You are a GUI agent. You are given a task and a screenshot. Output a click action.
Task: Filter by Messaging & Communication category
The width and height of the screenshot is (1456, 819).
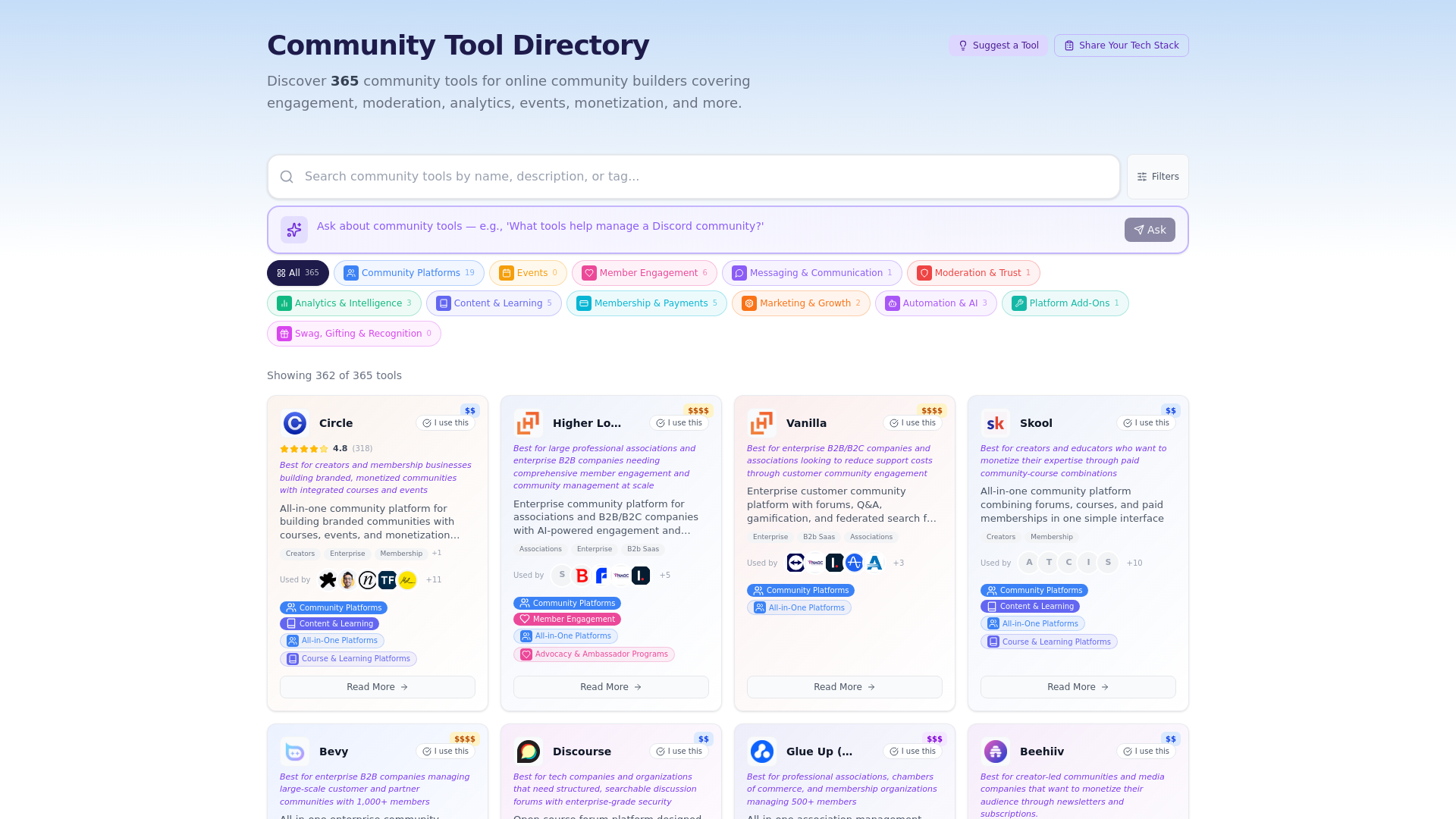pos(812,273)
